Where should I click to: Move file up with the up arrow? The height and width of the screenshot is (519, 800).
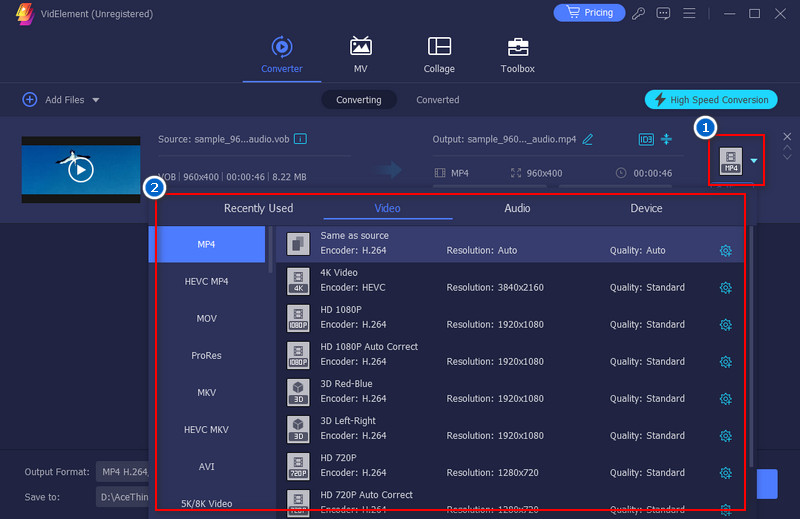tap(787, 147)
